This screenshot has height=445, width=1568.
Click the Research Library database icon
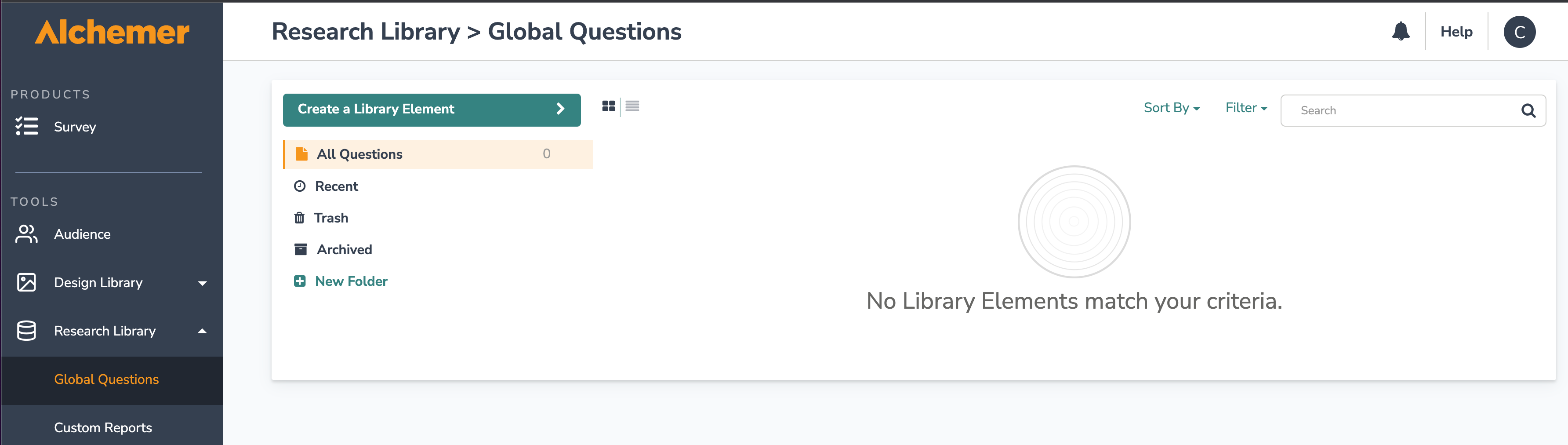point(27,331)
